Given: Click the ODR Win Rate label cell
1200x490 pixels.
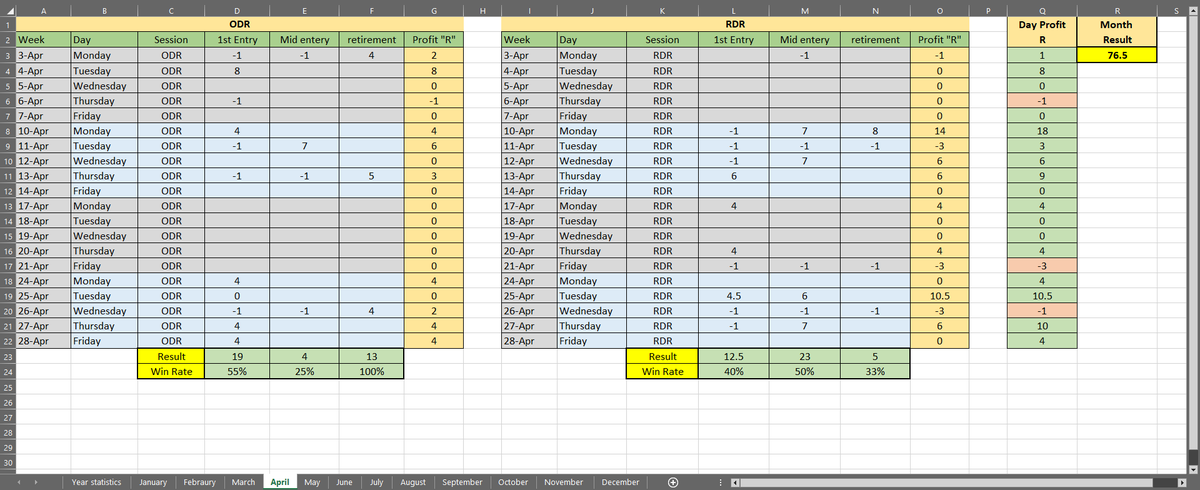Looking at the screenshot, I should tap(171, 371).
